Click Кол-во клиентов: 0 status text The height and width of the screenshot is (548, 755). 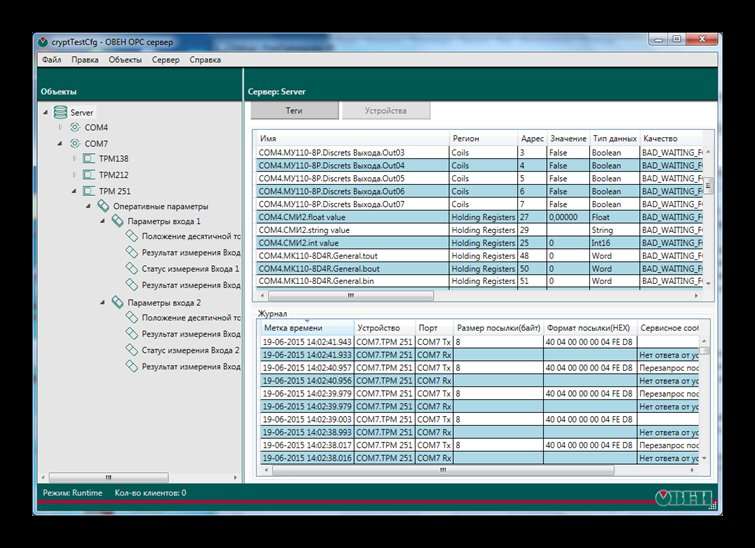(x=150, y=493)
